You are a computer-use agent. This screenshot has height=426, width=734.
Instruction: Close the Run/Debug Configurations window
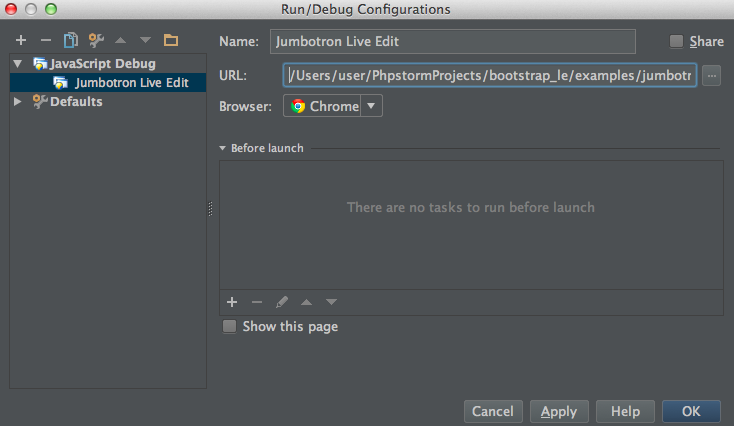(11, 9)
